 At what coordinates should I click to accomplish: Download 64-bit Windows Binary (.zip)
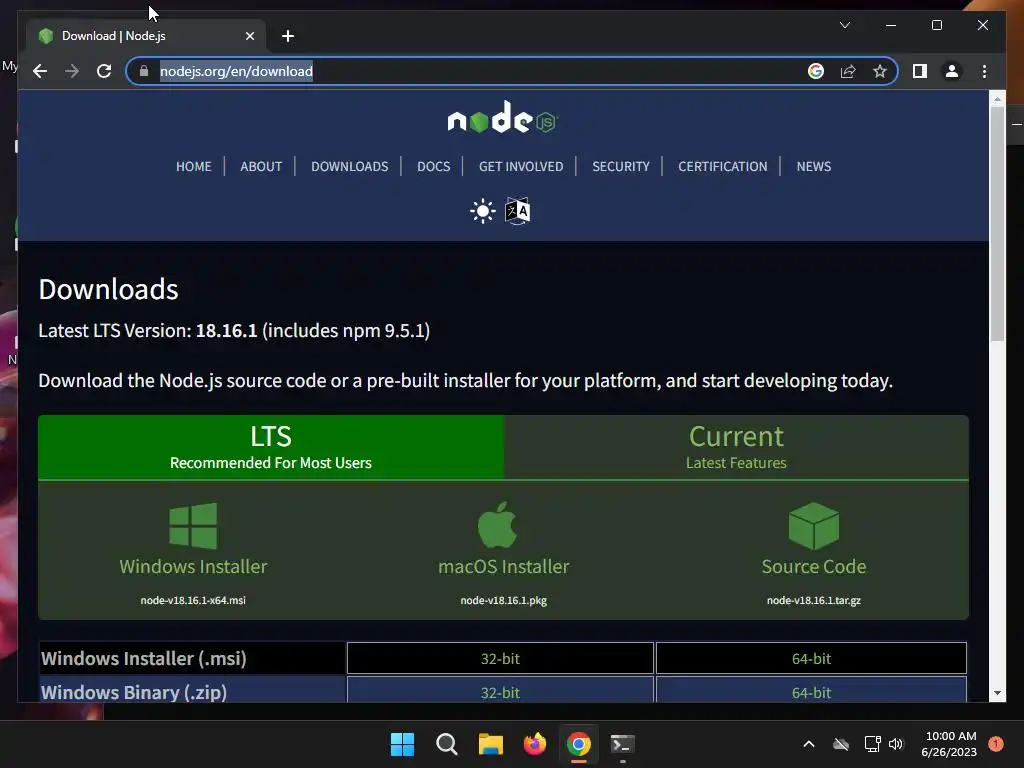[x=811, y=692]
